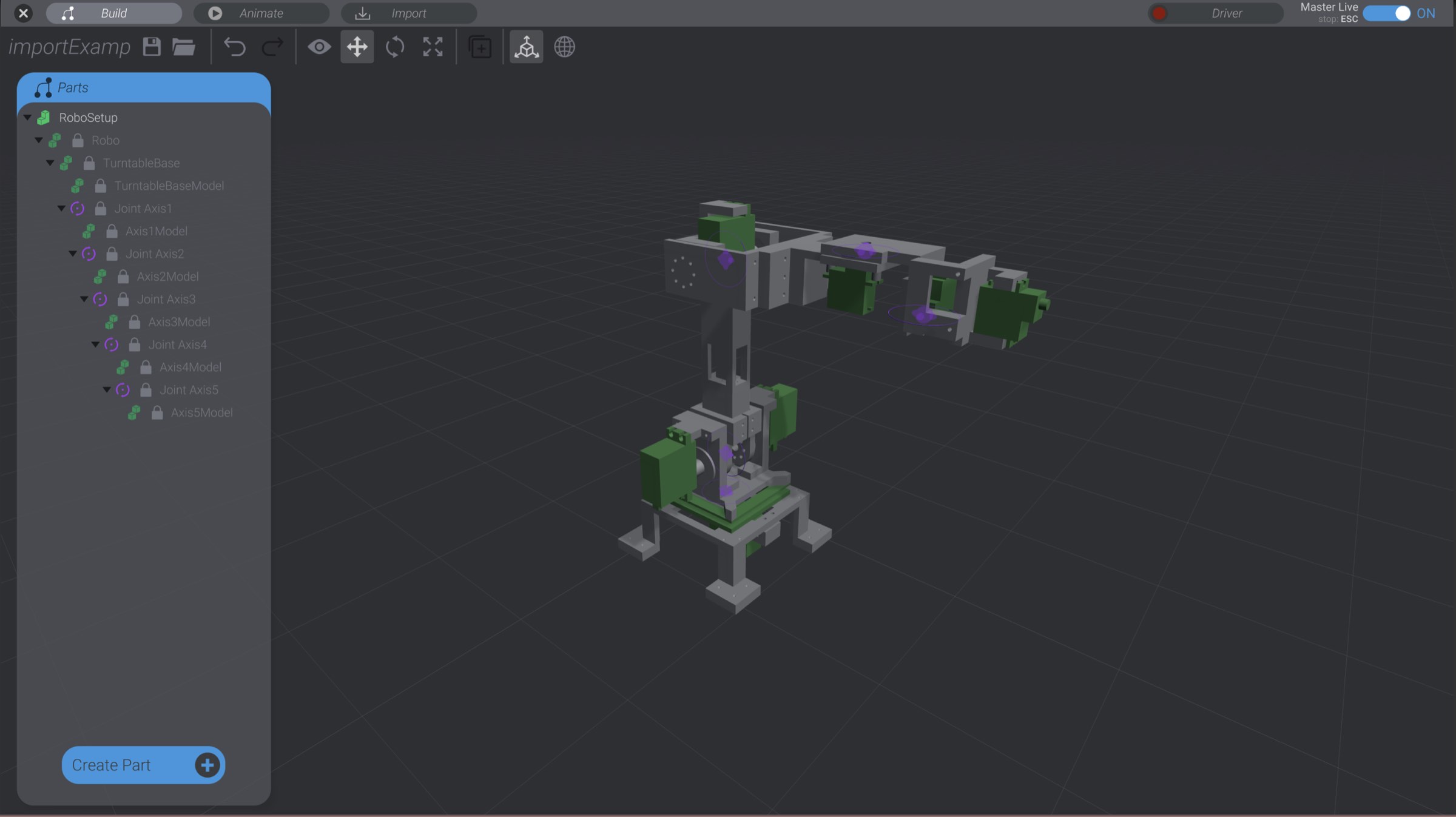1456x817 pixels.
Task: Select the Scale transform tool
Action: click(x=432, y=47)
